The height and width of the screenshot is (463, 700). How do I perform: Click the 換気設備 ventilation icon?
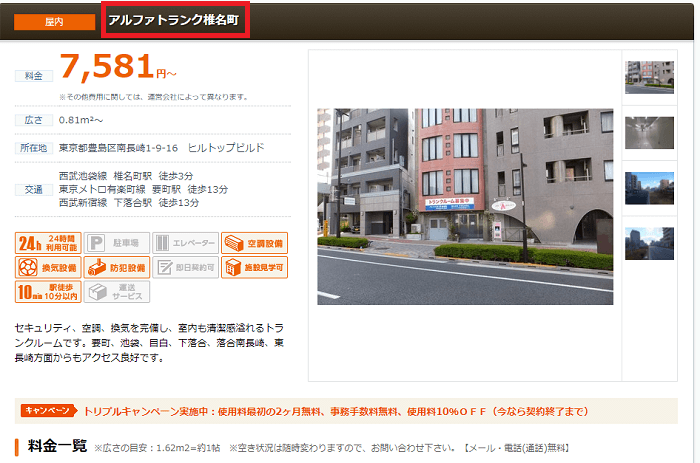[x=48, y=267]
